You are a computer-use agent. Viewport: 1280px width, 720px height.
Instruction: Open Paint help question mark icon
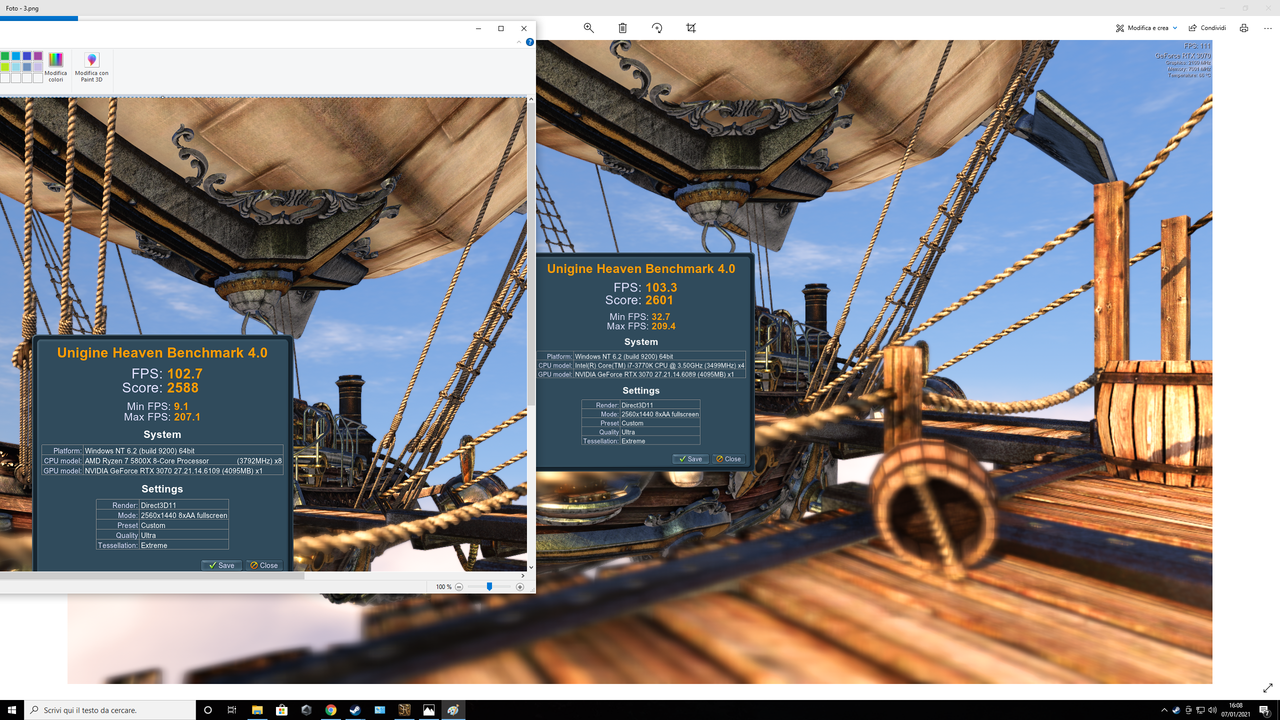pyautogui.click(x=529, y=43)
